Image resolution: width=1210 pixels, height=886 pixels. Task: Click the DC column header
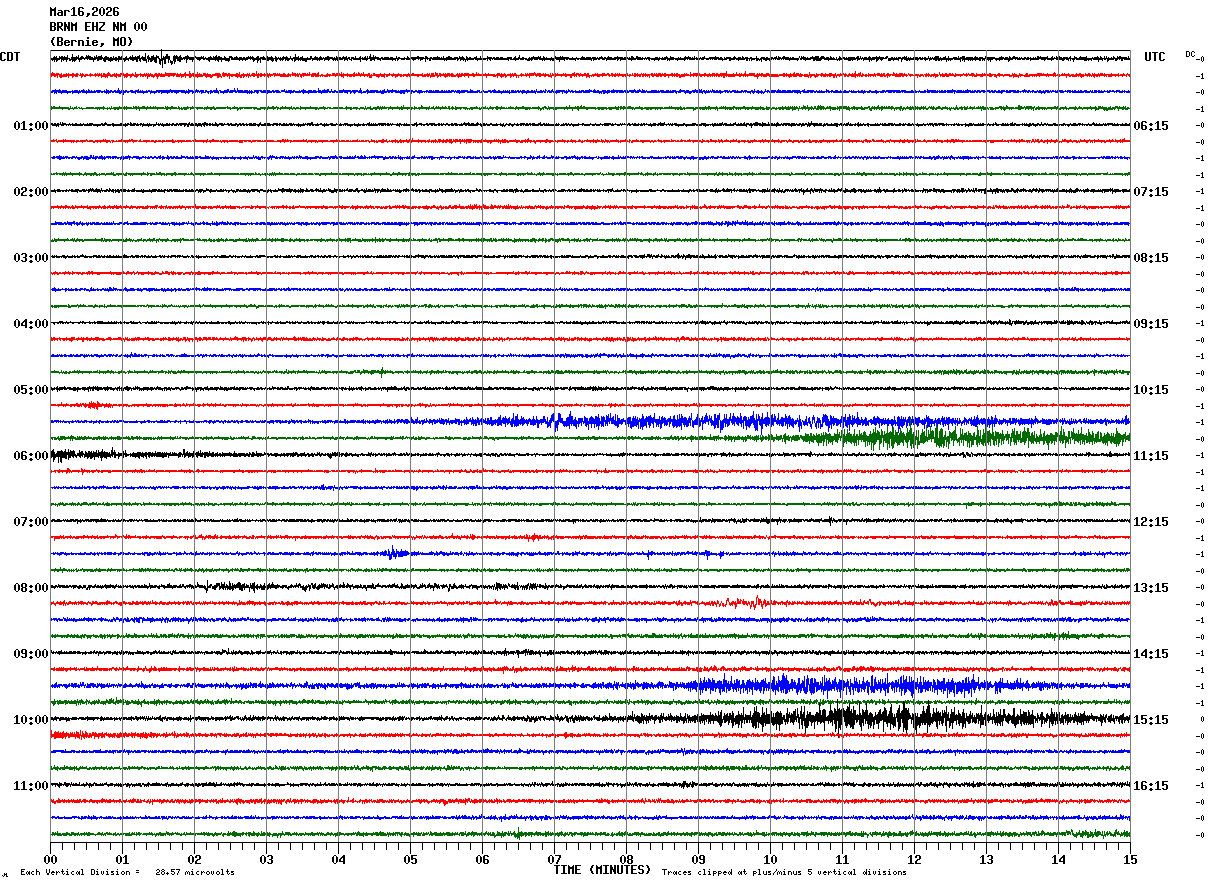1190,54
